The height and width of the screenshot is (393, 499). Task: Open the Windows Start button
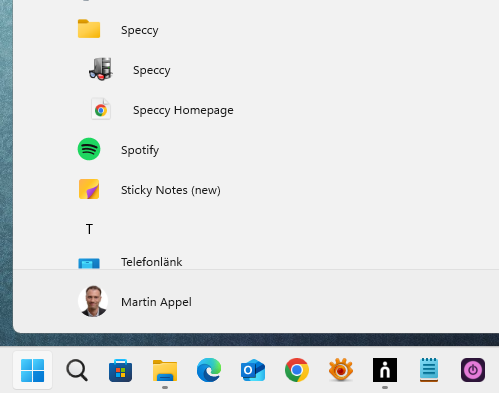click(x=32, y=370)
